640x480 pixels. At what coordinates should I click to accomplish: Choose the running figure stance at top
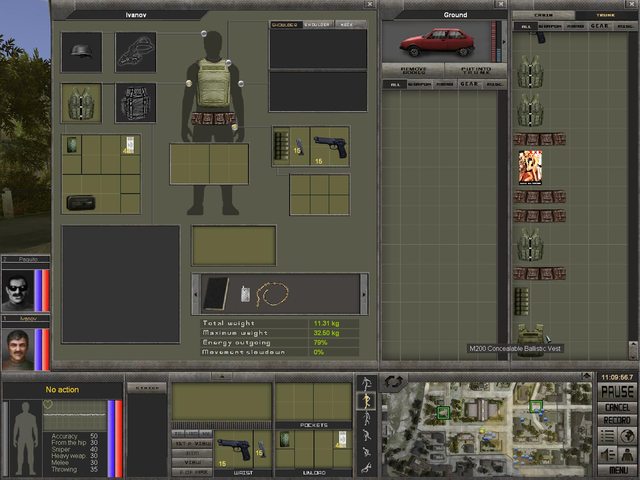(x=367, y=384)
